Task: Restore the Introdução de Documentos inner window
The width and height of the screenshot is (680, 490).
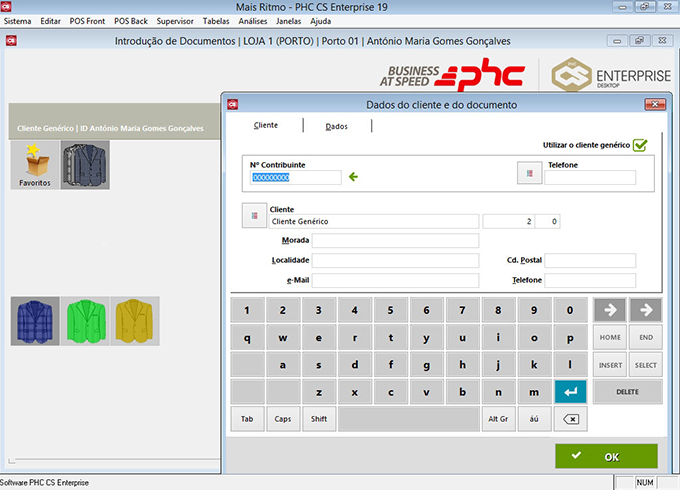Action: 639,41
